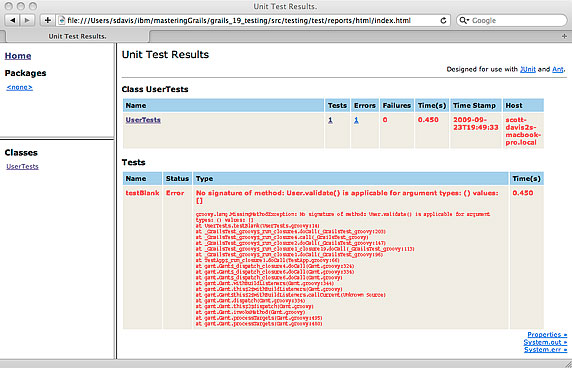Add a new tab with the plus icon
The height and width of the screenshot is (368, 572).
[x=564, y=36]
